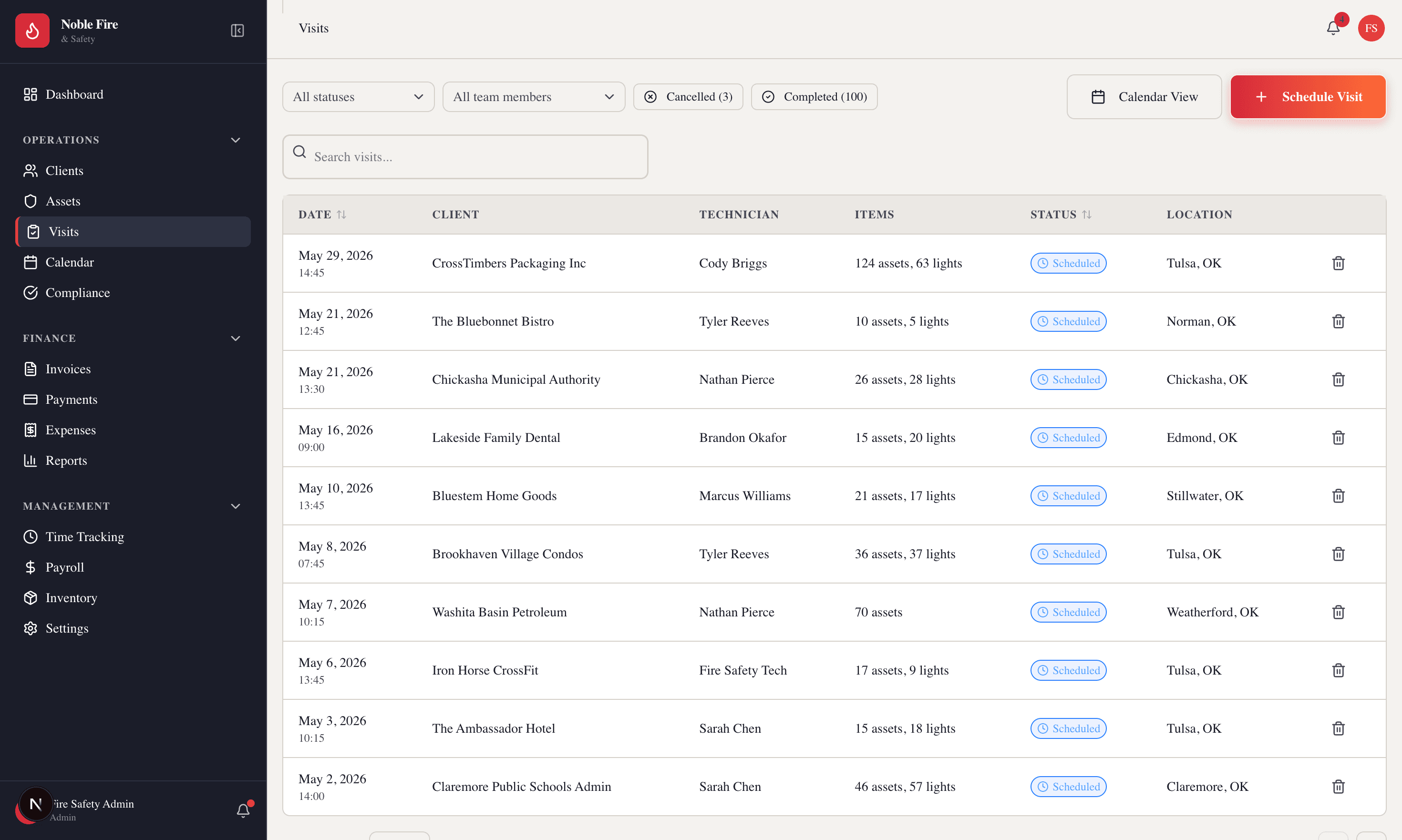Open the FS user avatar menu
This screenshot has height=840, width=1402.
[1371, 28]
